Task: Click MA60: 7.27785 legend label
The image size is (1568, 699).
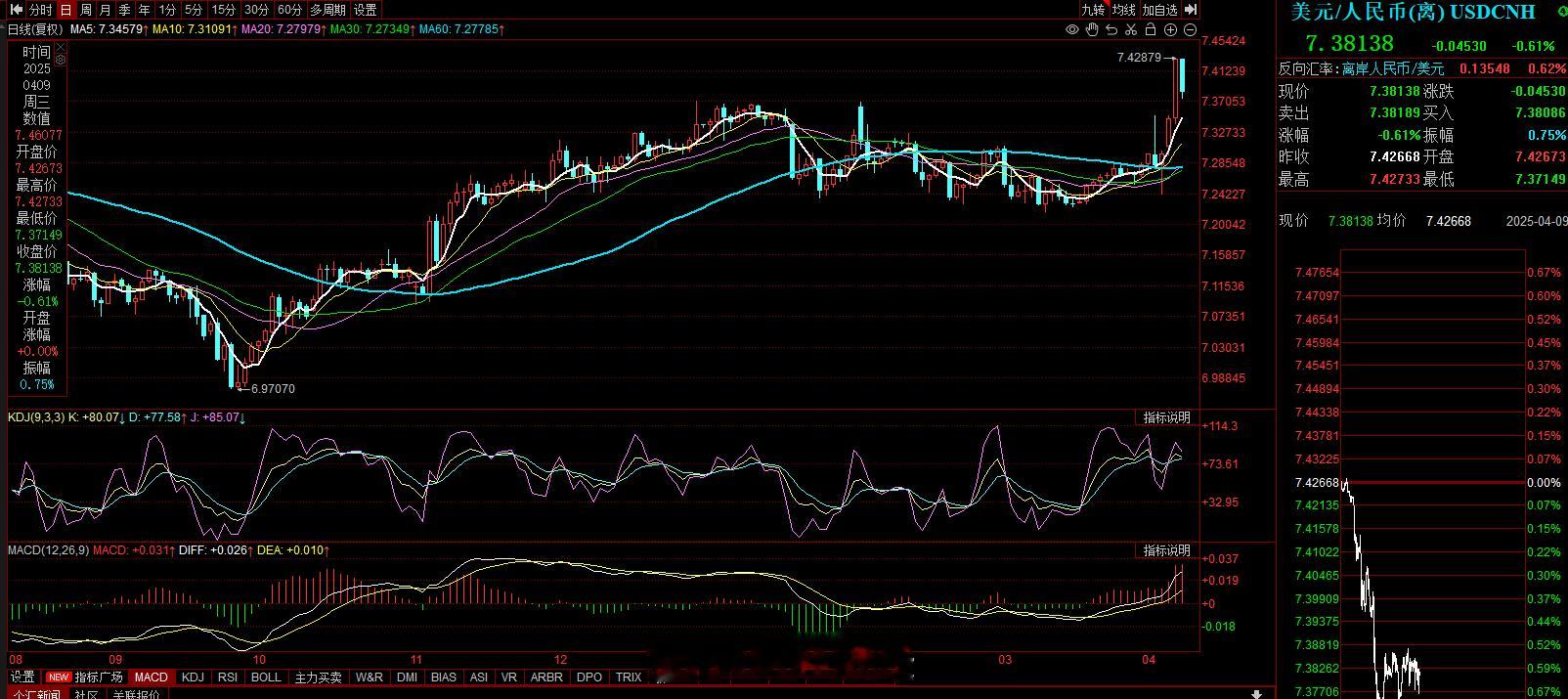Action: coord(461,29)
